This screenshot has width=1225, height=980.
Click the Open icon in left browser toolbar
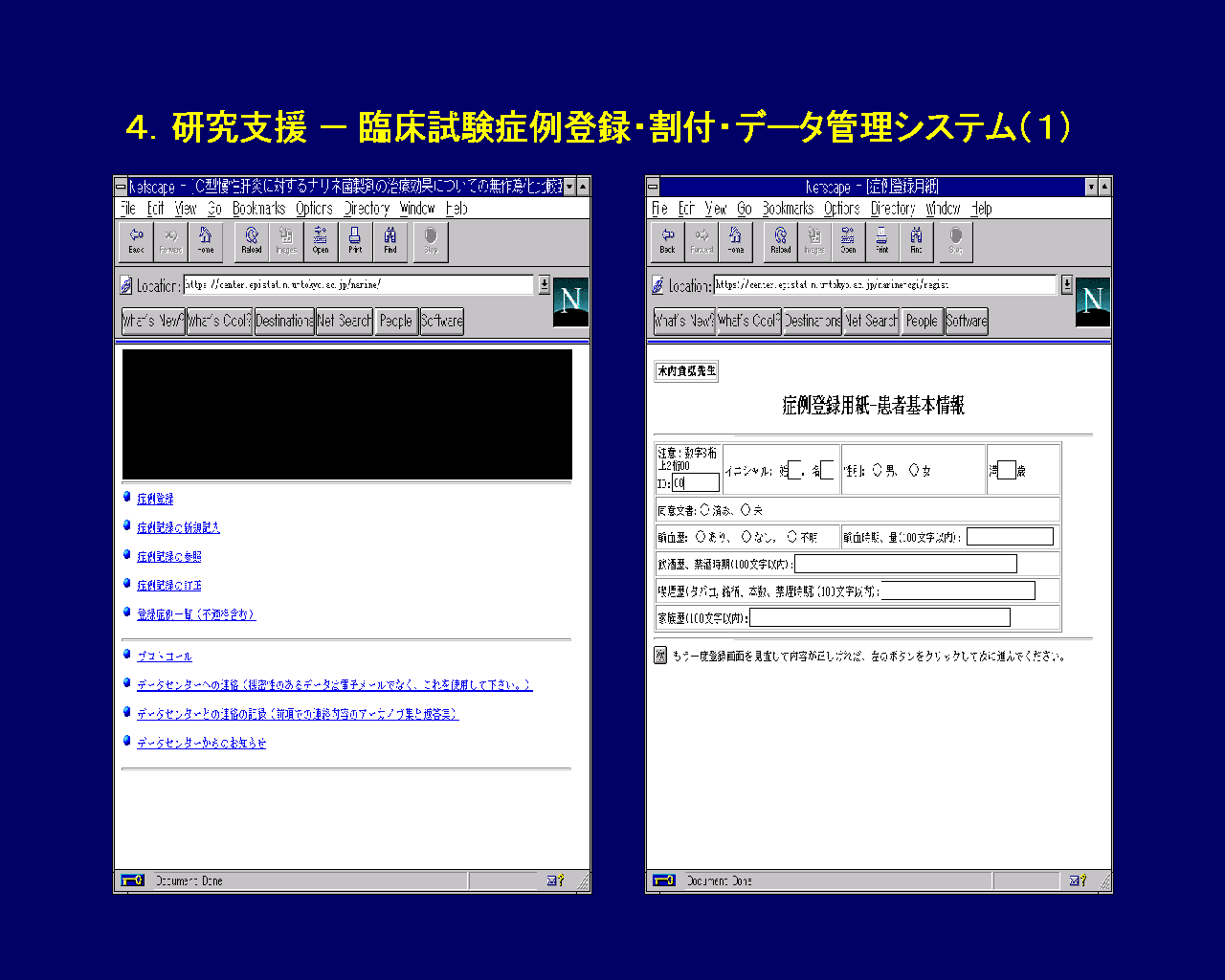(321, 241)
